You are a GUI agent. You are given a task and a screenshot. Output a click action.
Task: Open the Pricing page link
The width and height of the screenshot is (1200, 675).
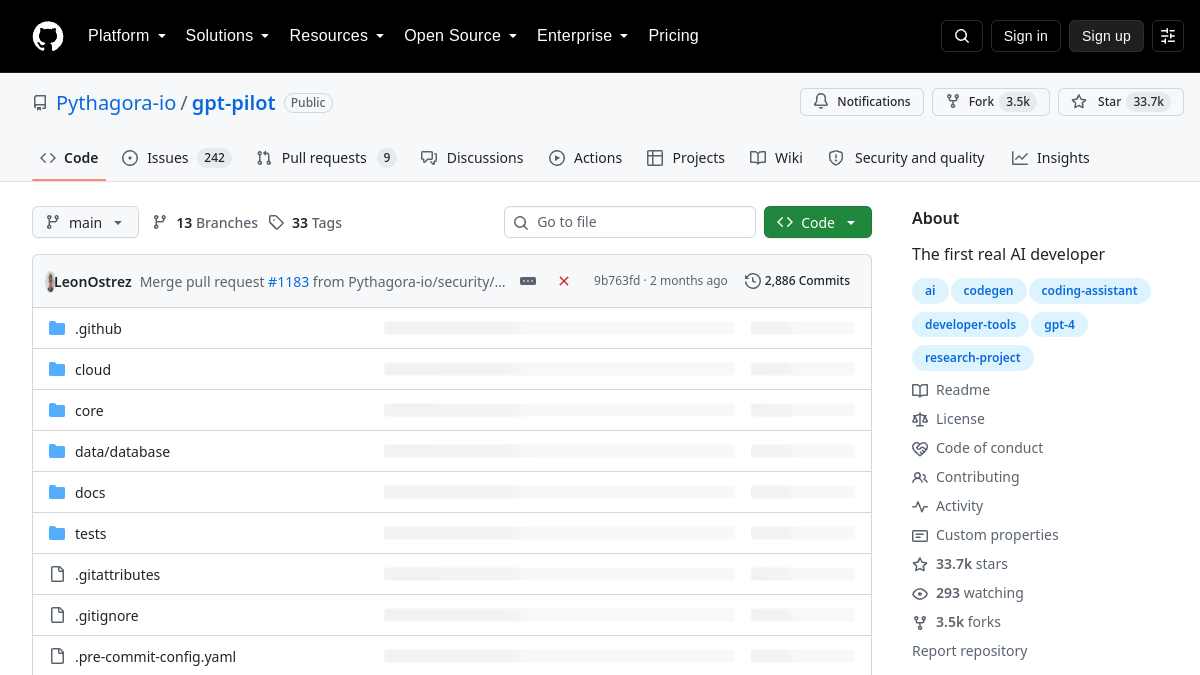673,36
